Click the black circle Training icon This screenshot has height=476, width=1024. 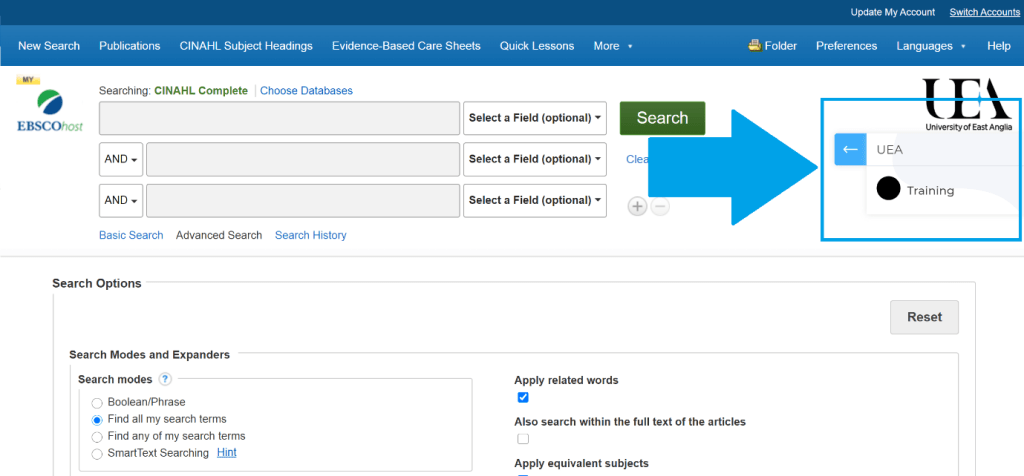888,188
